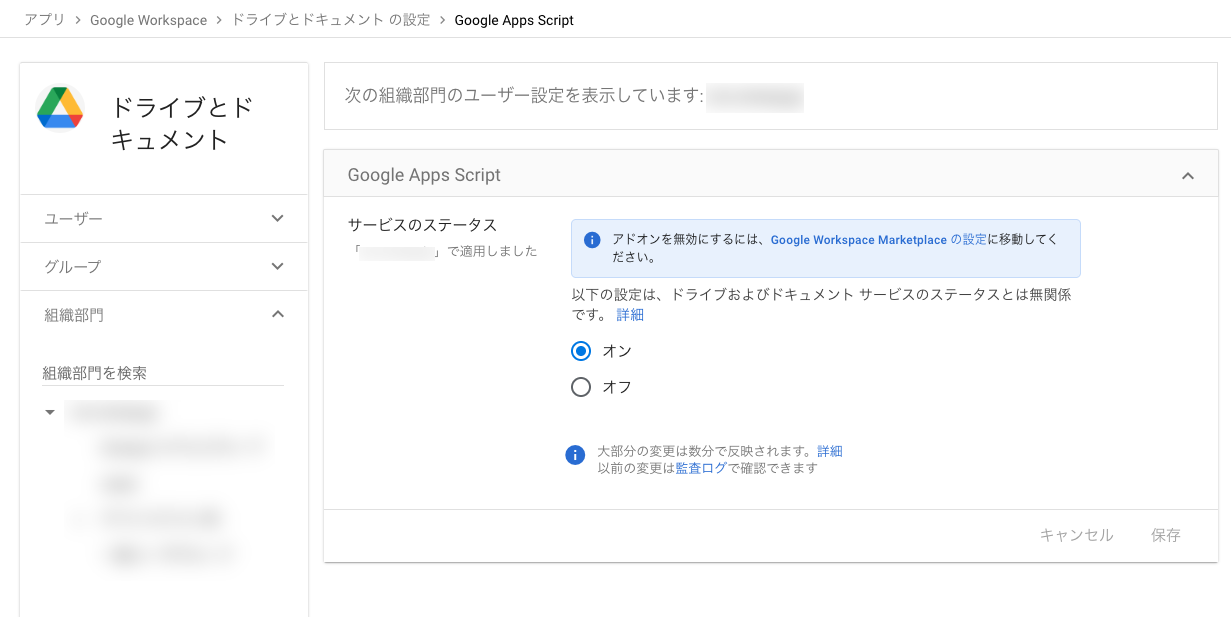The height and width of the screenshot is (617, 1231).
Task: Click the info icon beside the changes note
Action: tap(575, 455)
